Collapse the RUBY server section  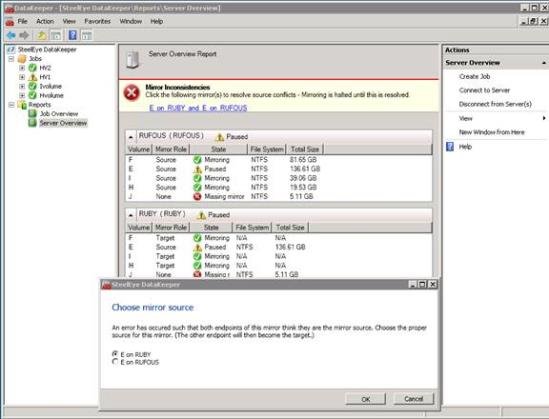tap(131, 215)
